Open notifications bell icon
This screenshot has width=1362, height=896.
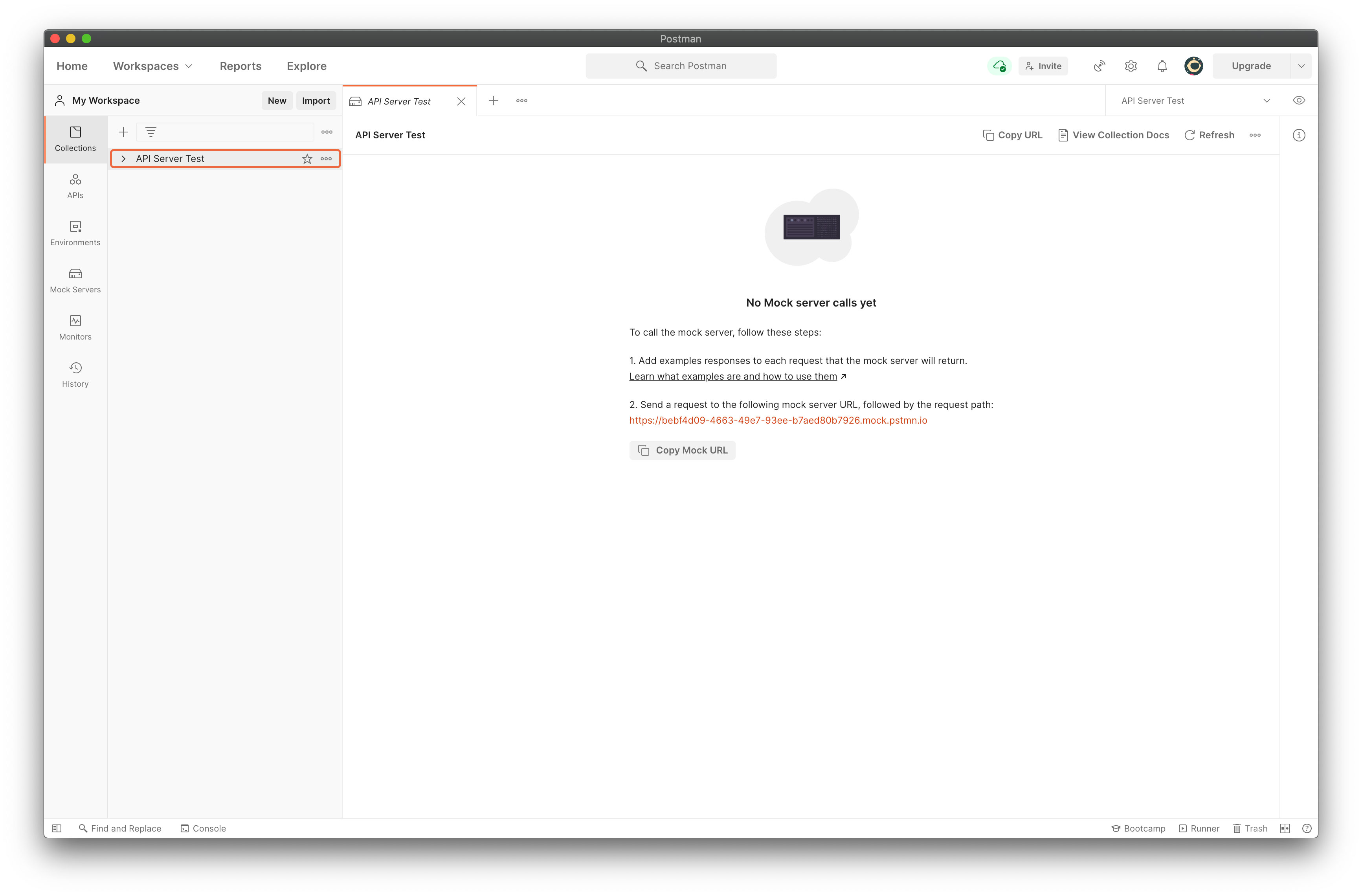1162,66
